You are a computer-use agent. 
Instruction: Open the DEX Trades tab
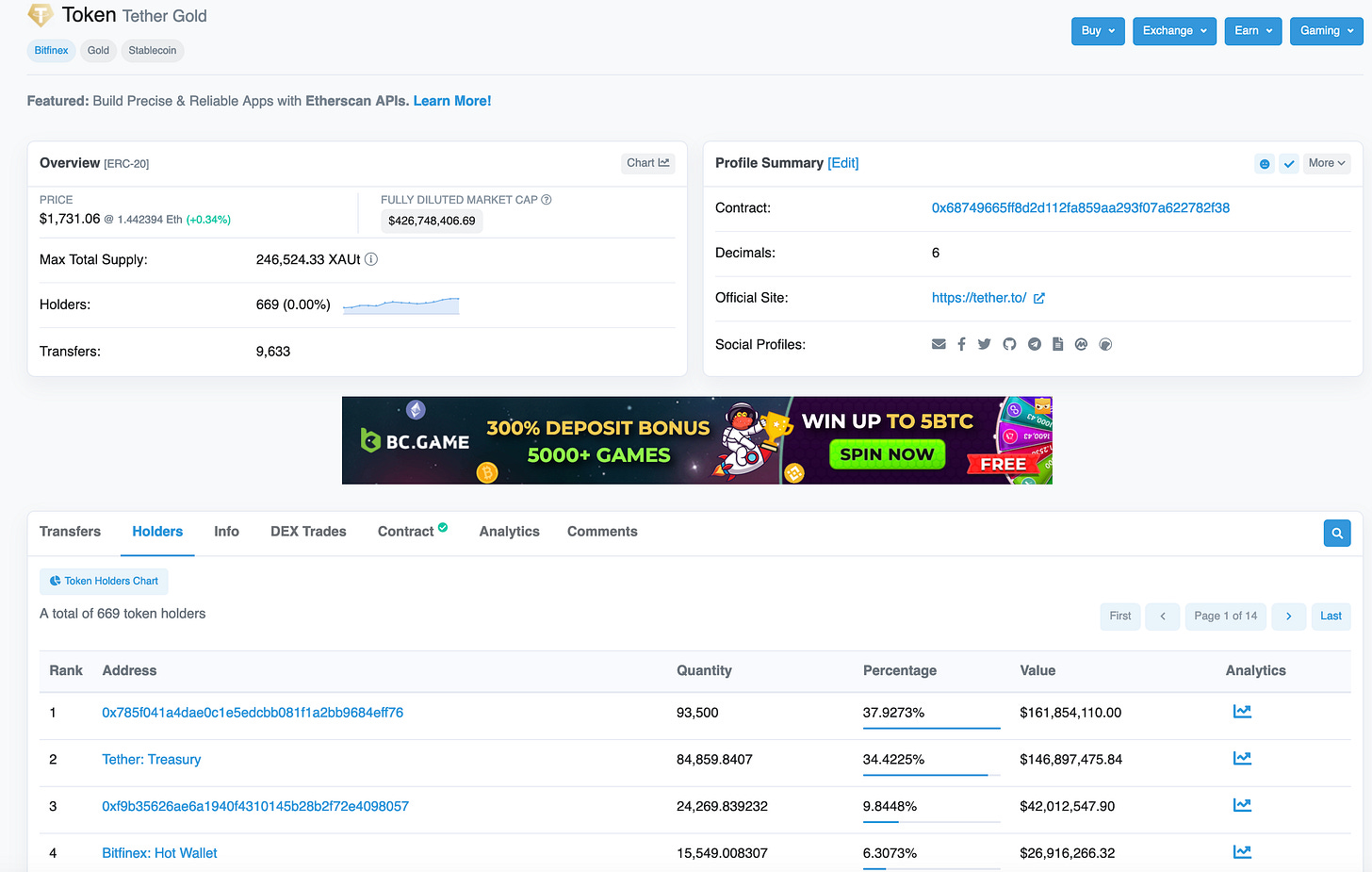click(x=308, y=532)
